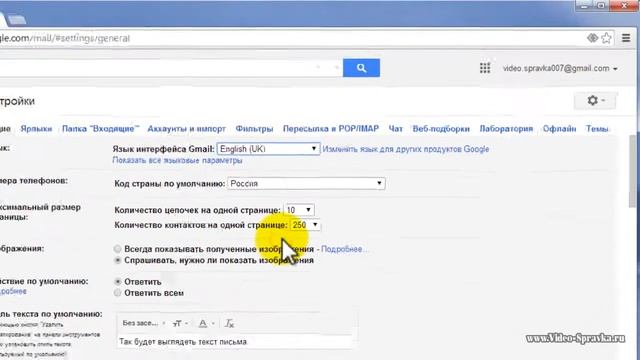This screenshot has width=640, height=360.
Task: Open Пересылка и POP/IMAP tab
Action: tap(331, 129)
